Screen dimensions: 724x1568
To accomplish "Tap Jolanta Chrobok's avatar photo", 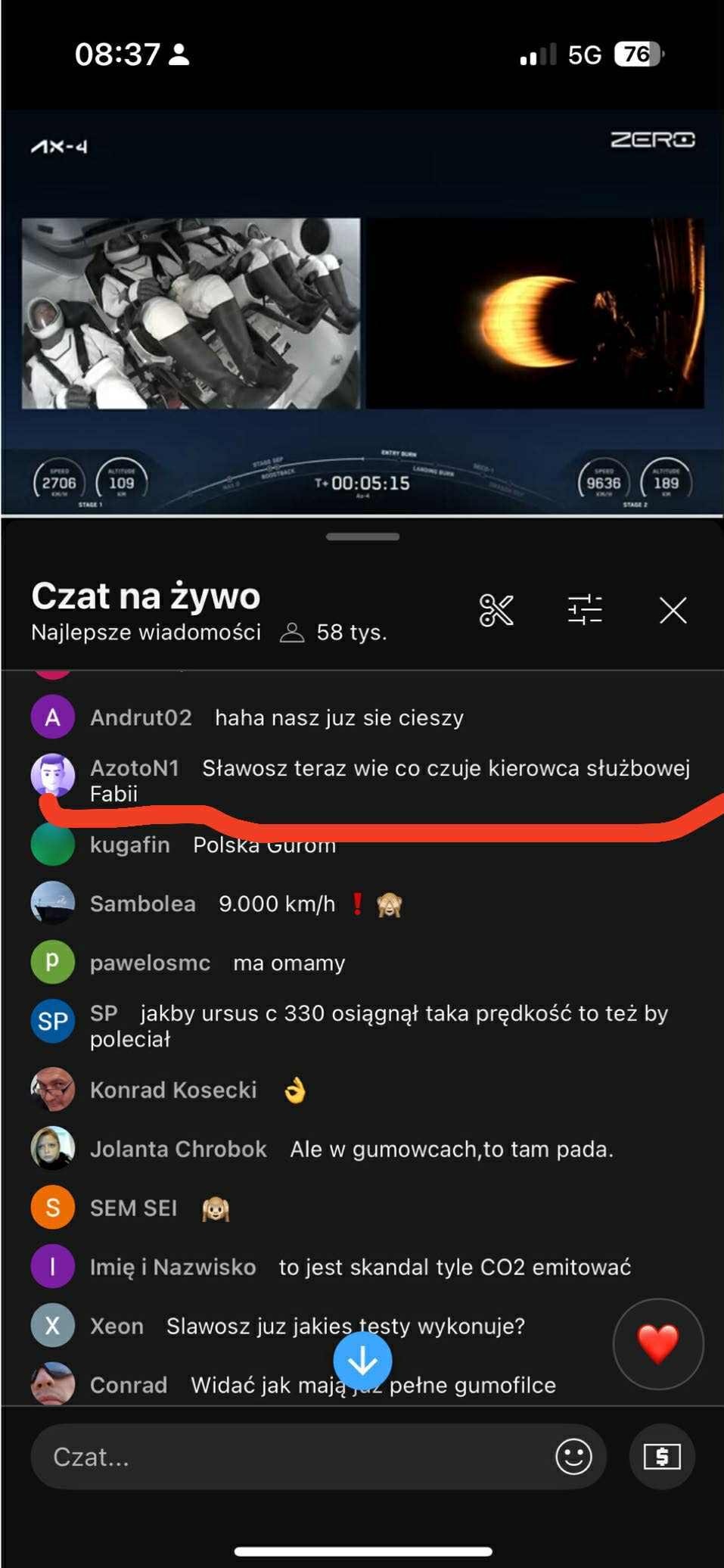I will click(x=52, y=1148).
